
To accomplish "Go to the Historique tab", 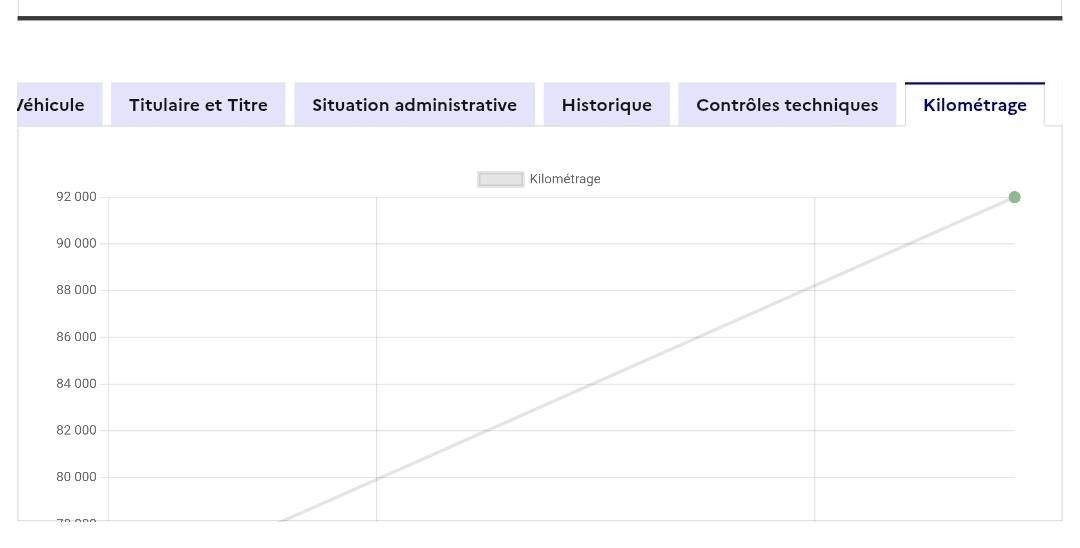I will click(x=606, y=105).
